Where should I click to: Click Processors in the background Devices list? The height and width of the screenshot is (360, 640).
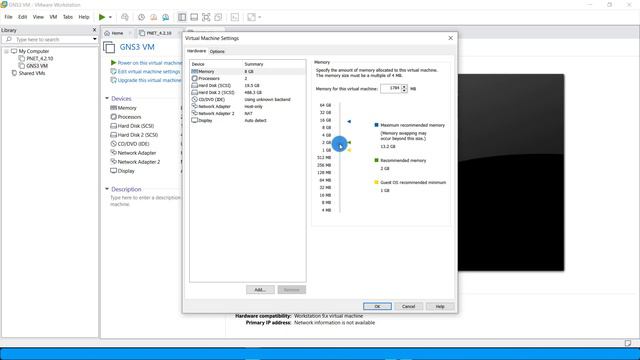129,117
